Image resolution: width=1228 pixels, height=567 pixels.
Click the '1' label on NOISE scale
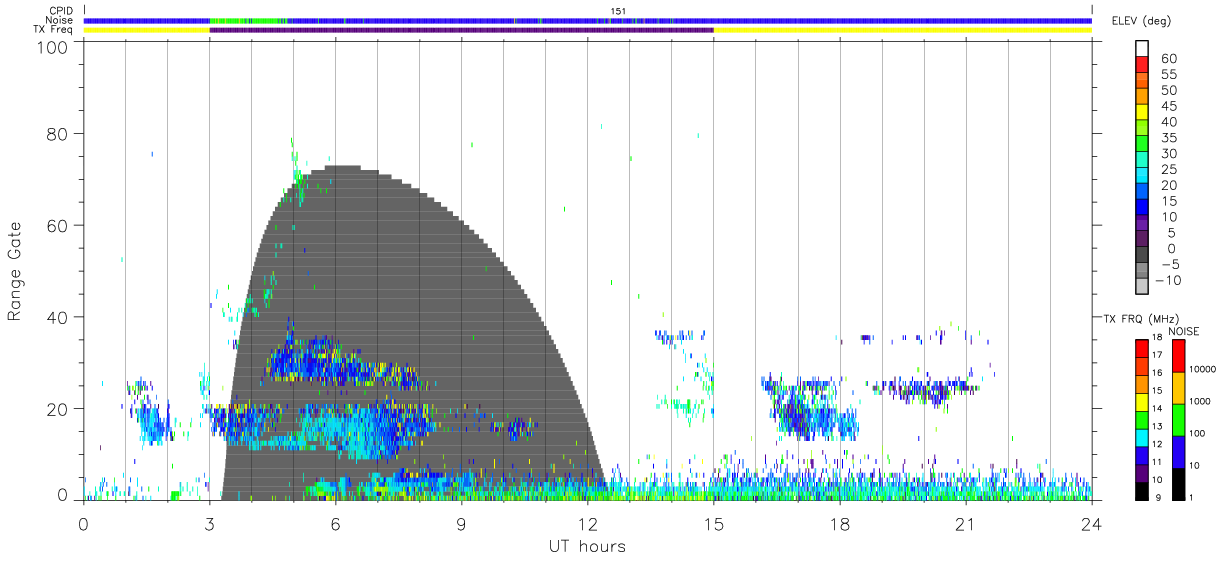[1193, 496]
